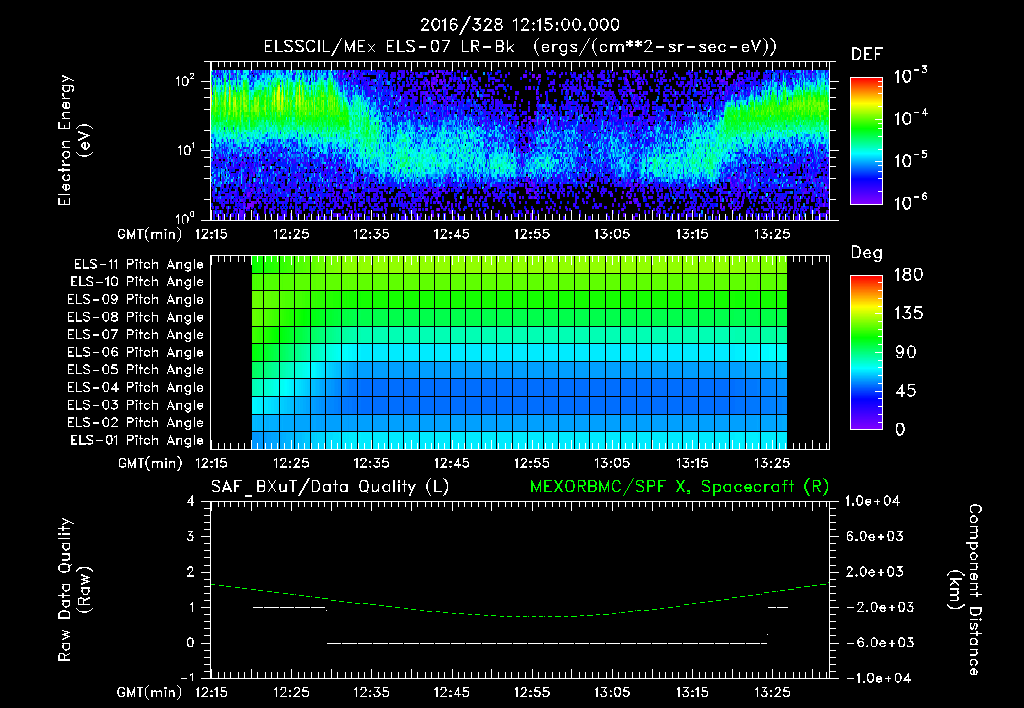Click the white data quality line at value 0
Image resolution: width=1024 pixels, height=708 pixels.
547,643
